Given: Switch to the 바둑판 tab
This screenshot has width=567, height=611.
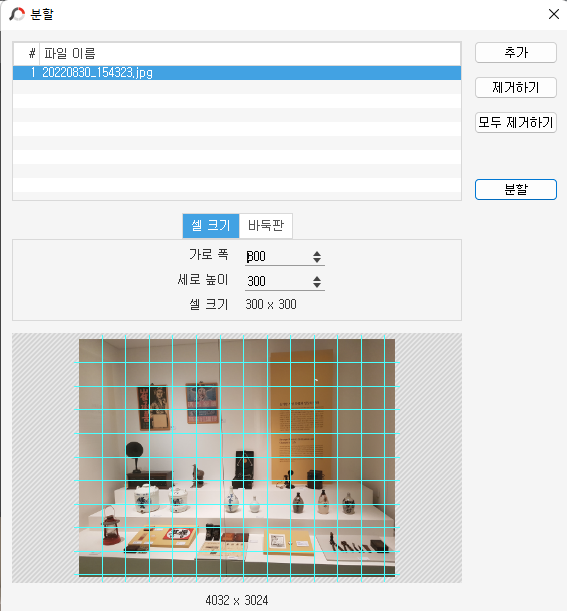Looking at the screenshot, I should coord(266,225).
